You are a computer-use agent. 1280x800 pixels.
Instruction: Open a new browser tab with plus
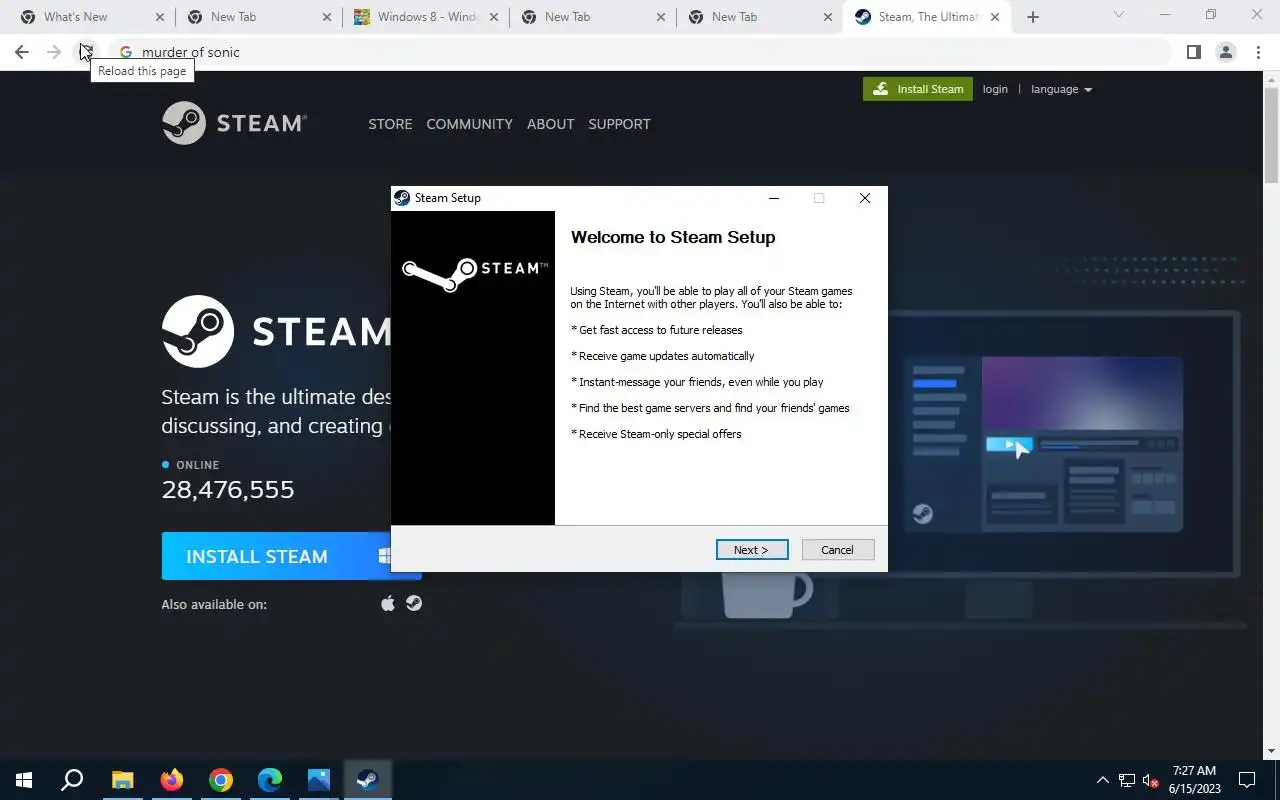point(1033,17)
